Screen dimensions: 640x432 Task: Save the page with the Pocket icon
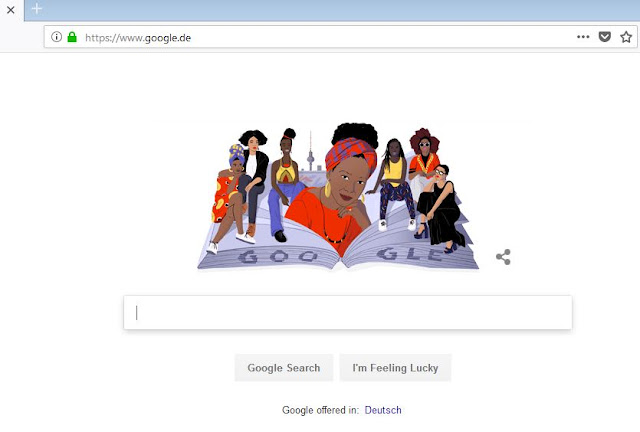pyautogui.click(x=604, y=37)
